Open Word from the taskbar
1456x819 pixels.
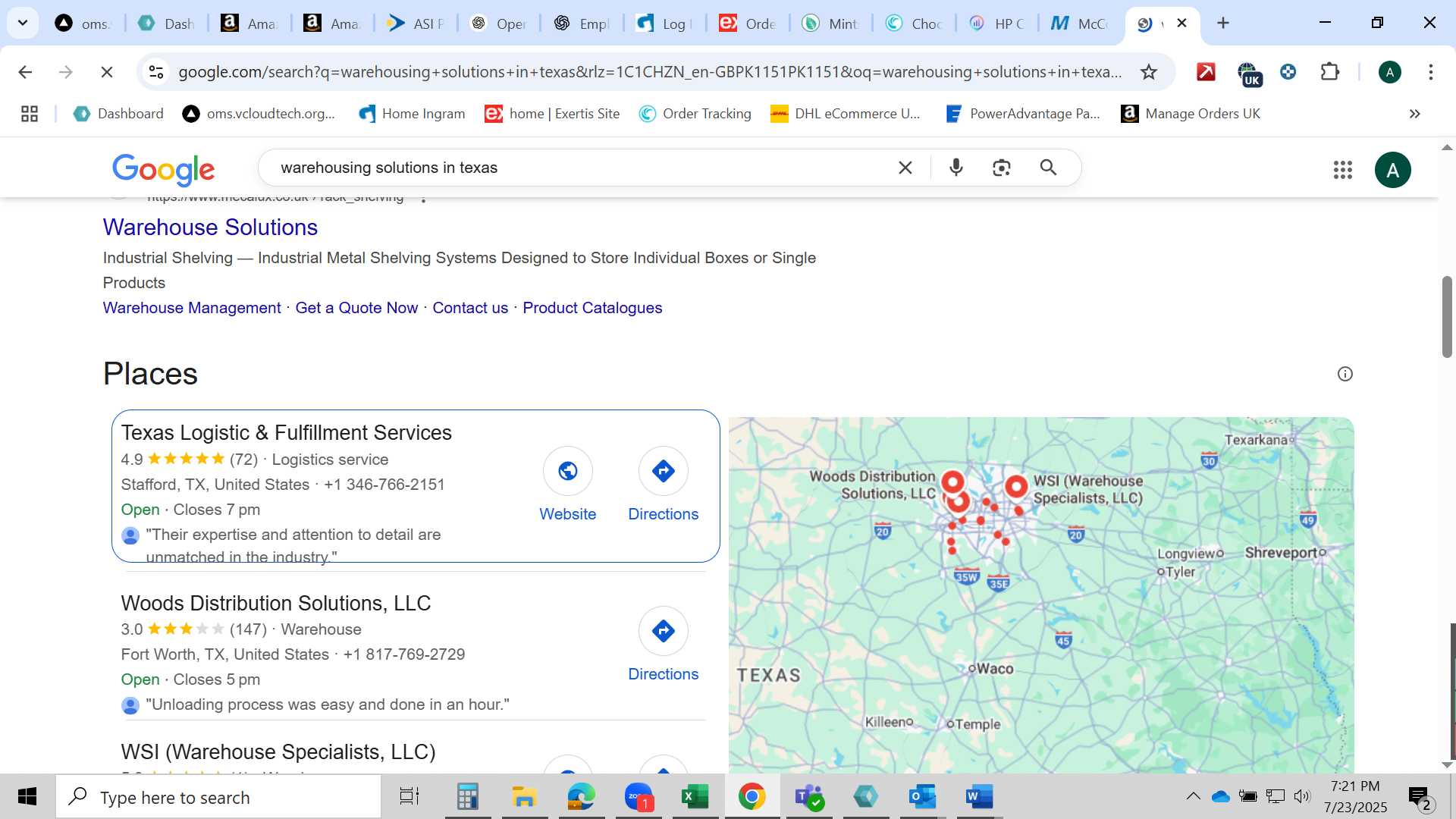979,796
